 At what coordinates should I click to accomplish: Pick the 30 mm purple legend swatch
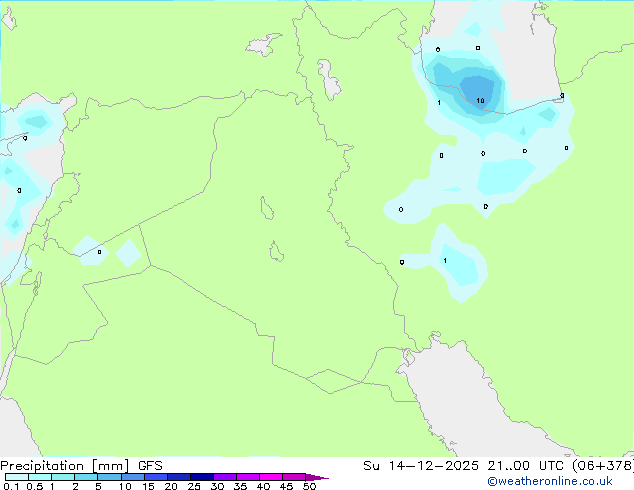[x=225, y=477]
